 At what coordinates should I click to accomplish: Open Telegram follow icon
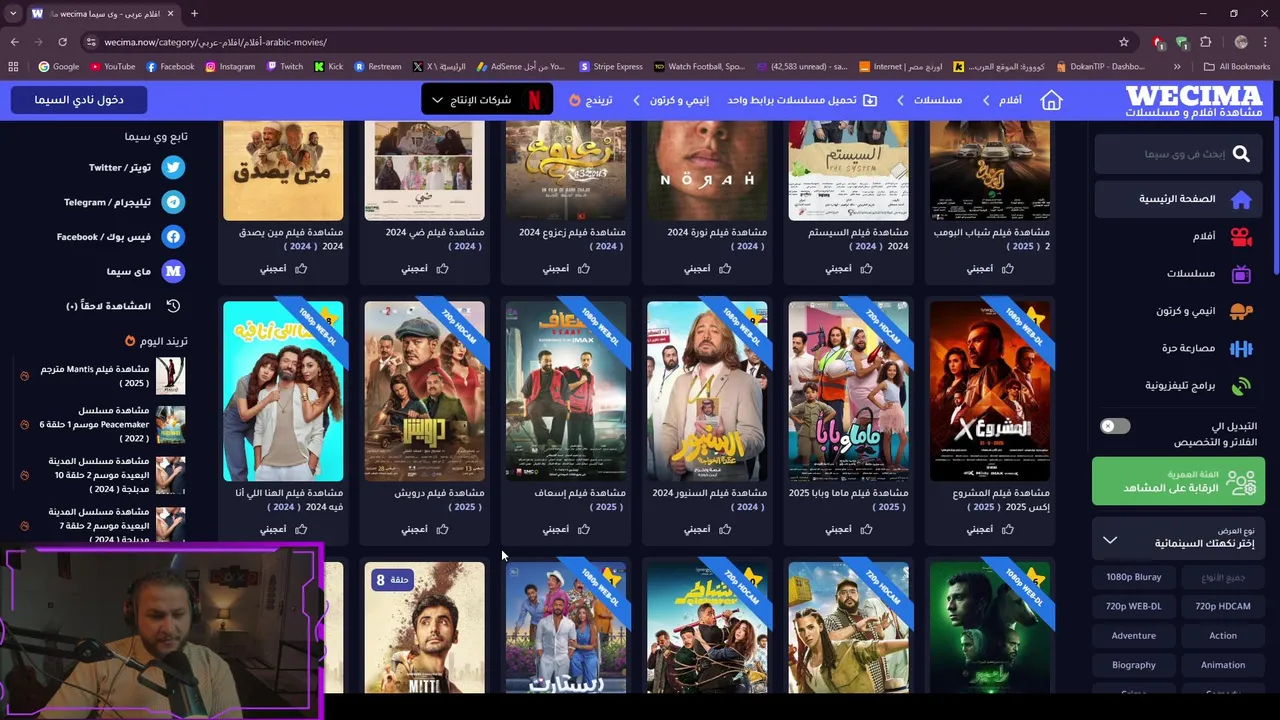click(173, 202)
